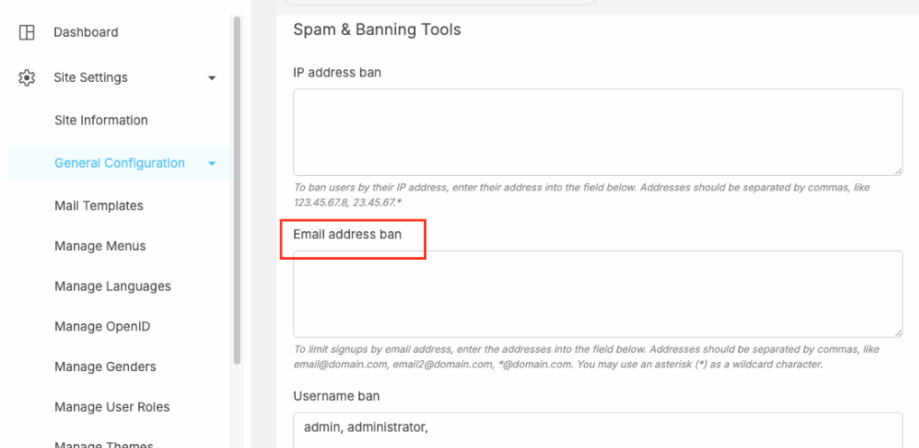Click the Site Settings gear icon
919x448 pixels.
27,77
